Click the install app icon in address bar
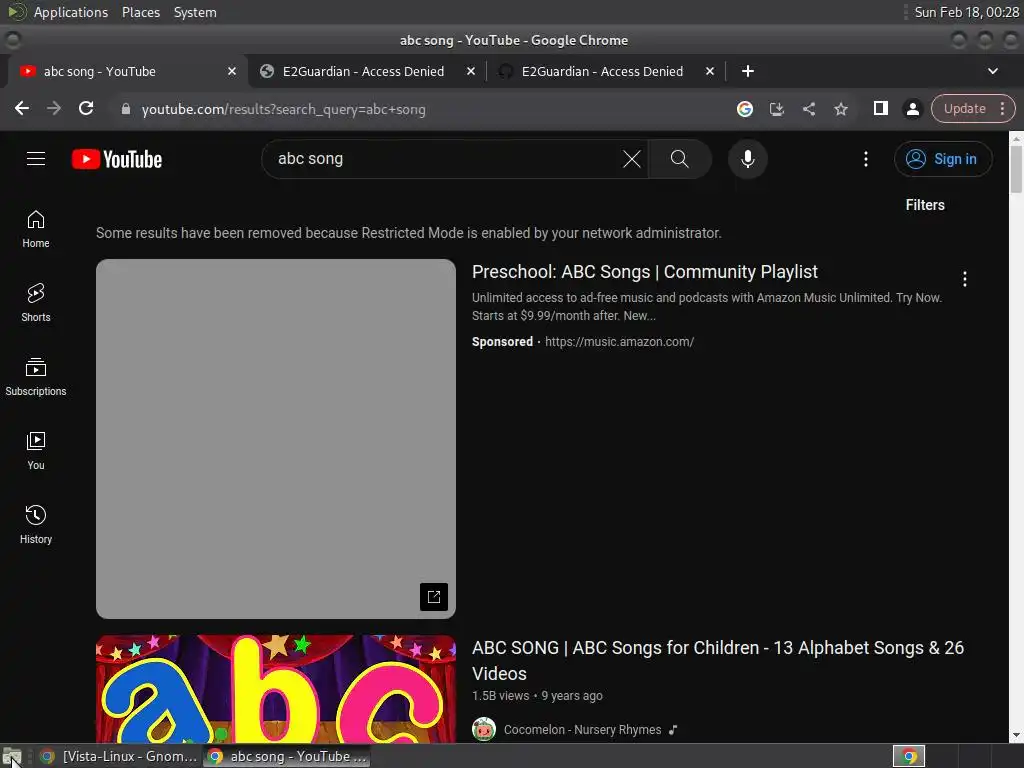 776,109
